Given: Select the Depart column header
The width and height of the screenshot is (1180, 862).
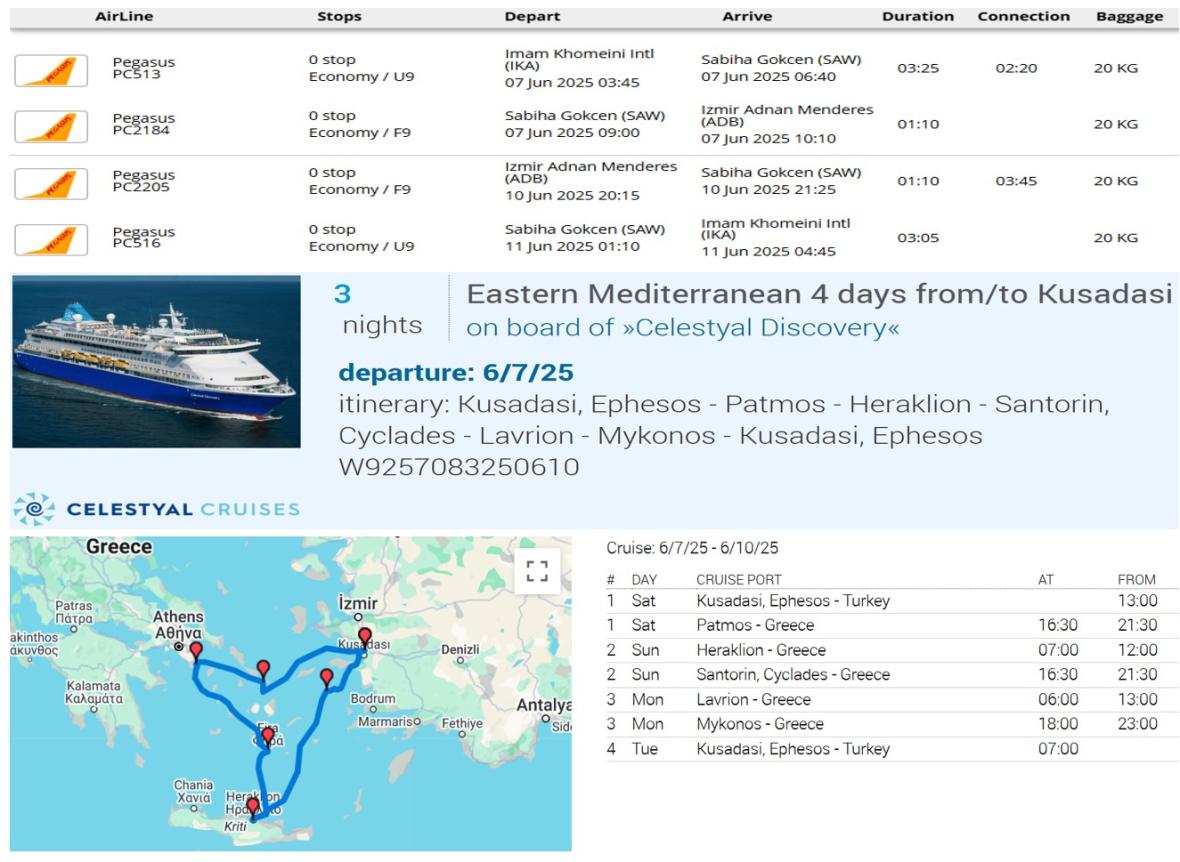Looking at the screenshot, I should (x=532, y=17).
